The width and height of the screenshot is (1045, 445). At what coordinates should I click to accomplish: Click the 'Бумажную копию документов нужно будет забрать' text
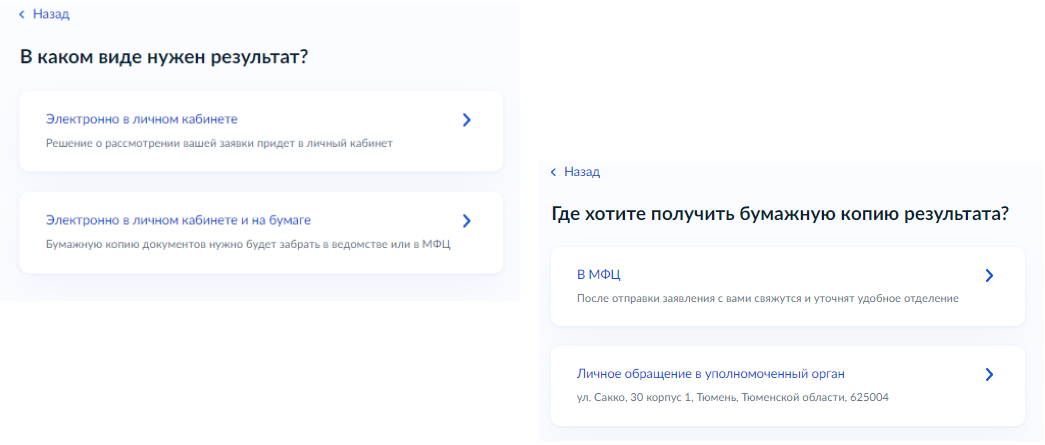(248, 245)
